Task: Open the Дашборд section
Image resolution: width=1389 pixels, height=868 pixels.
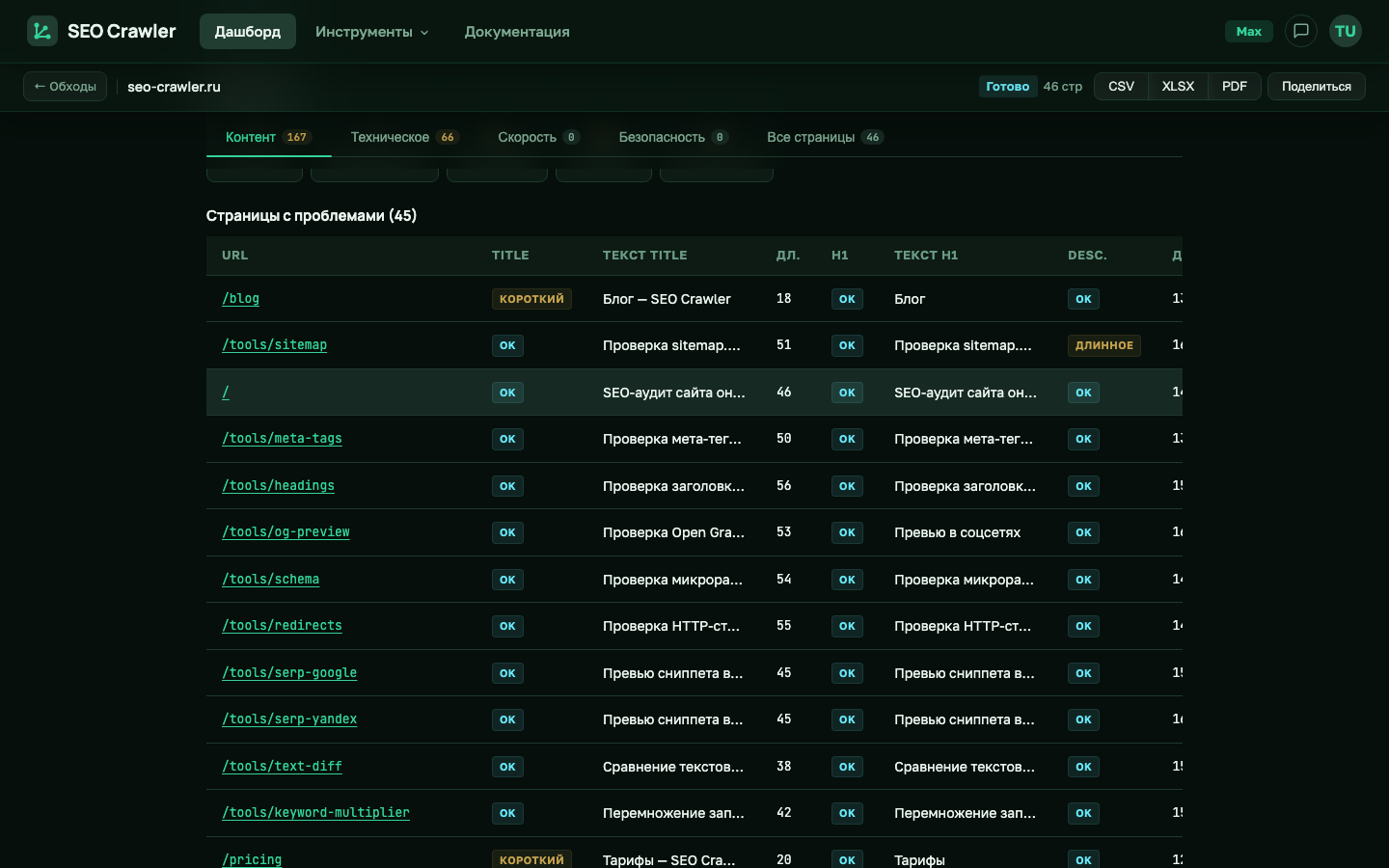Action: pos(248,32)
